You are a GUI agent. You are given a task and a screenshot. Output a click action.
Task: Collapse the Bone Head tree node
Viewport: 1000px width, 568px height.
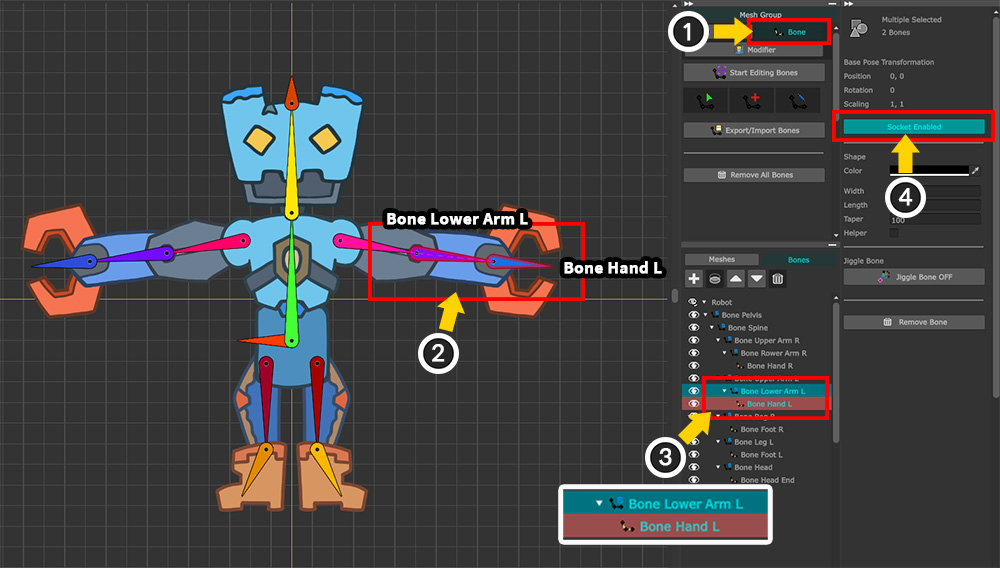pyautogui.click(x=719, y=467)
